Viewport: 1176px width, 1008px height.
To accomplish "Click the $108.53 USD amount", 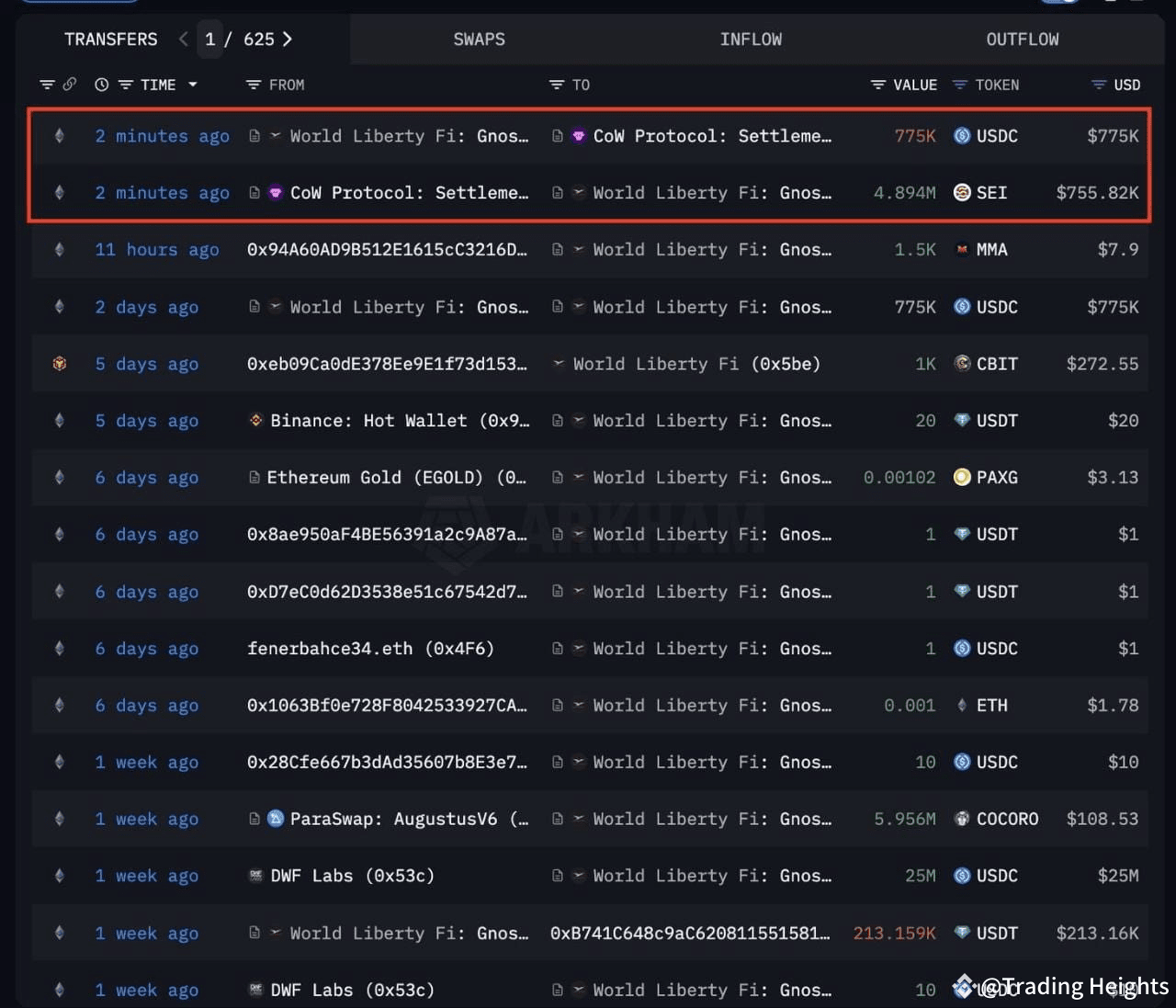I will [x=1102, y=819].
